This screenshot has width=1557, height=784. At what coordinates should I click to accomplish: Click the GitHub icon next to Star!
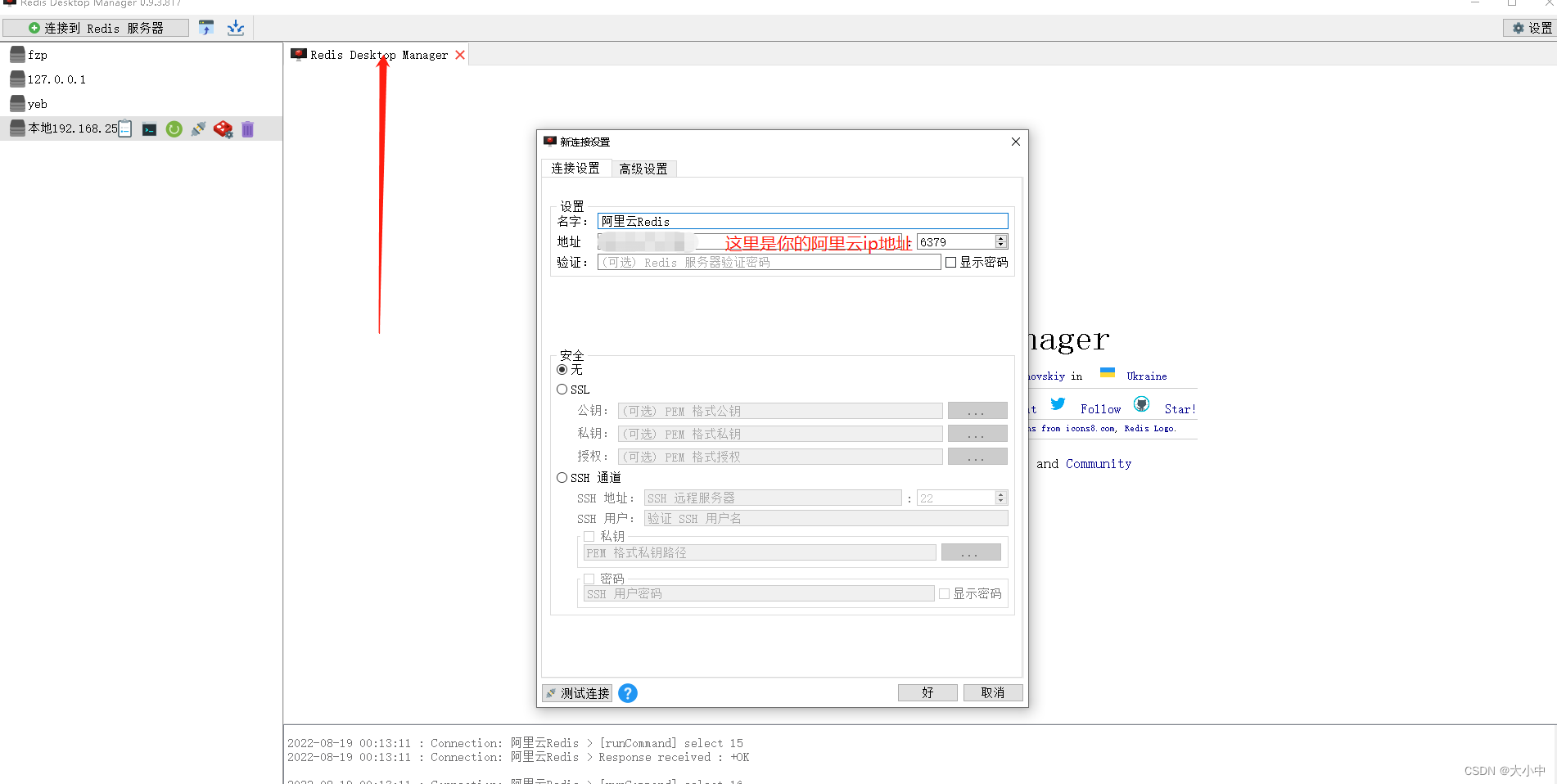tap(1142, 404)
